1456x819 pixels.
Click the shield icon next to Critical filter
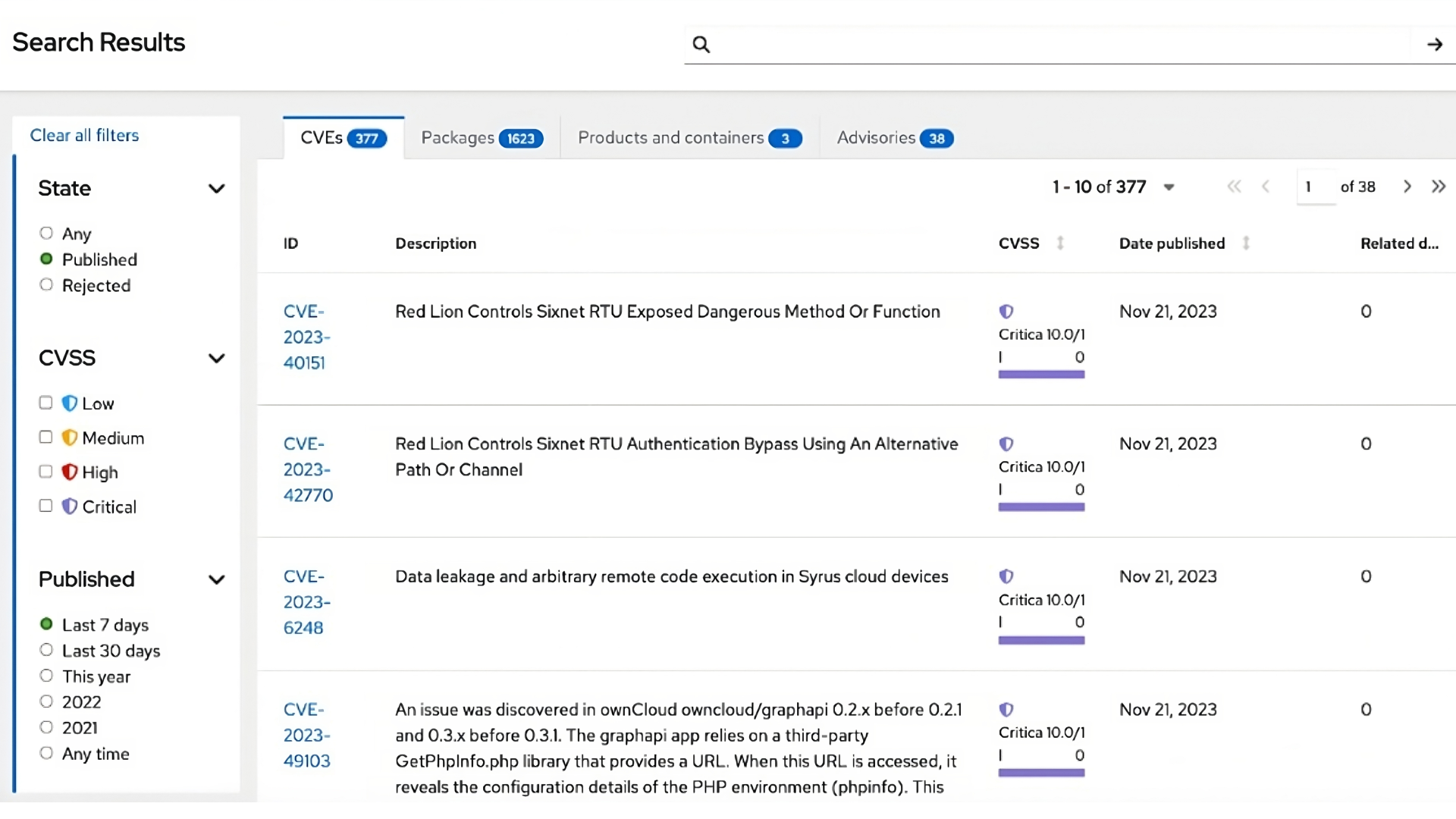70,506
